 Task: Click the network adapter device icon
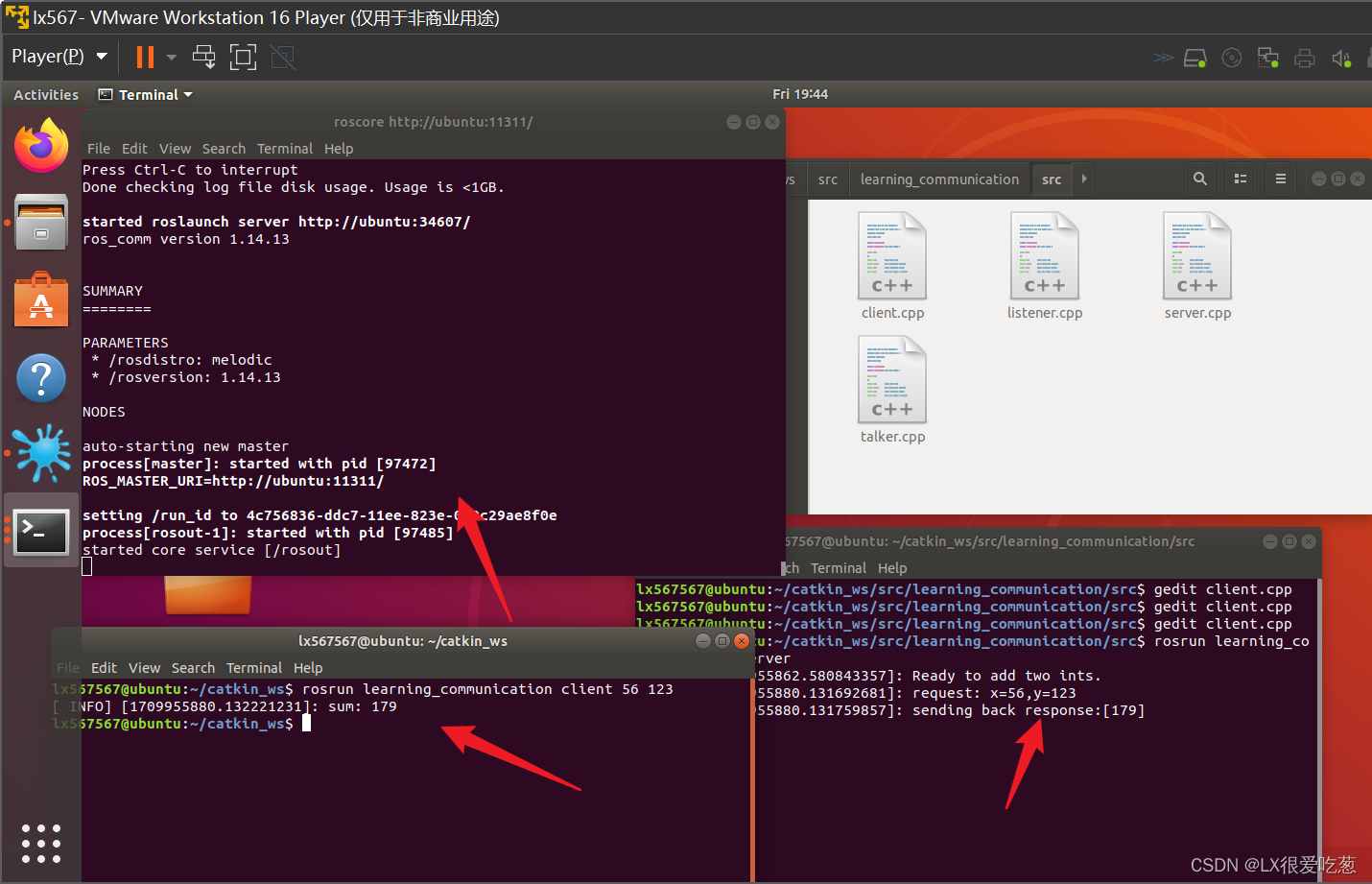click(x=1268, y=58)
